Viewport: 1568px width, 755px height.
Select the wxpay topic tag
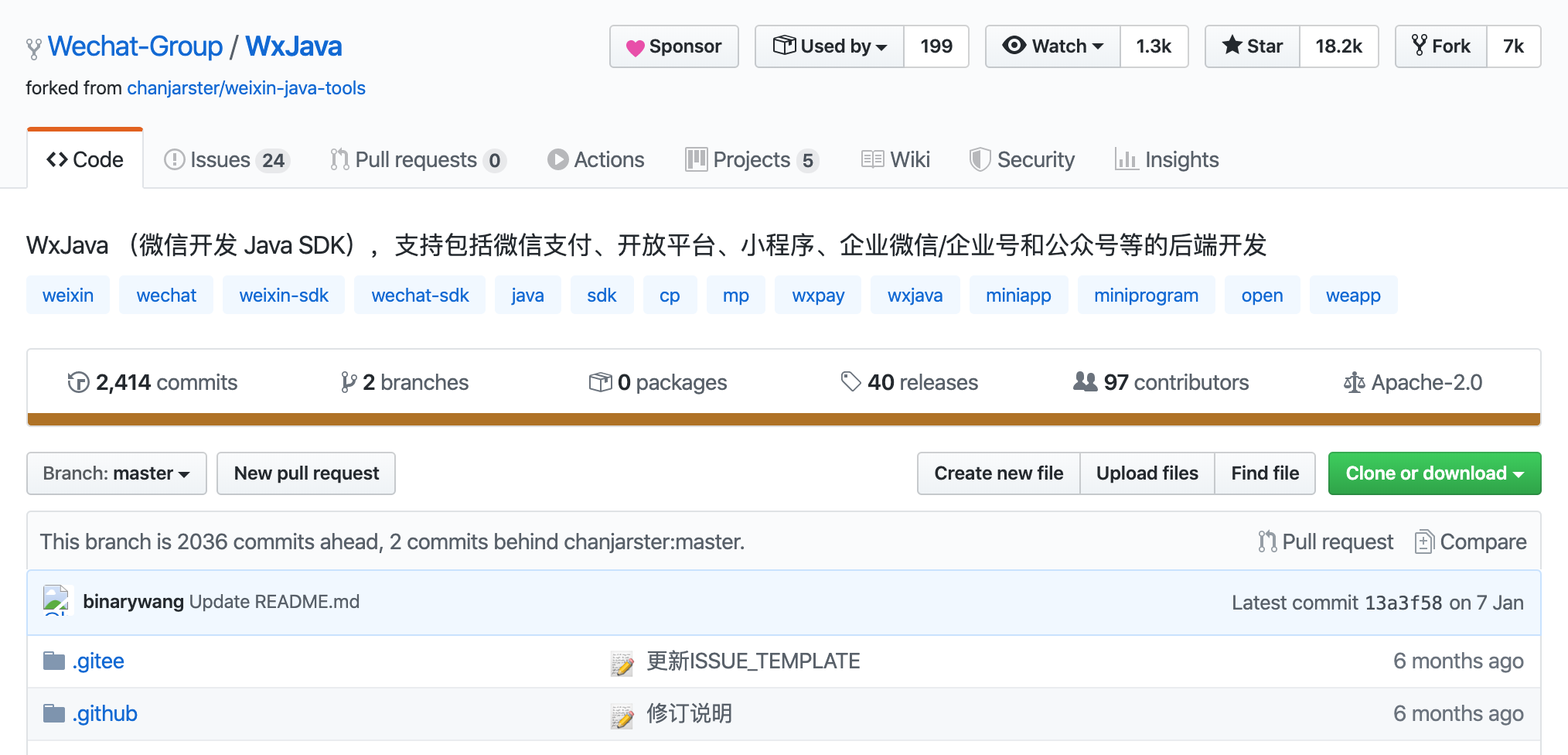[x=818, y=295]
